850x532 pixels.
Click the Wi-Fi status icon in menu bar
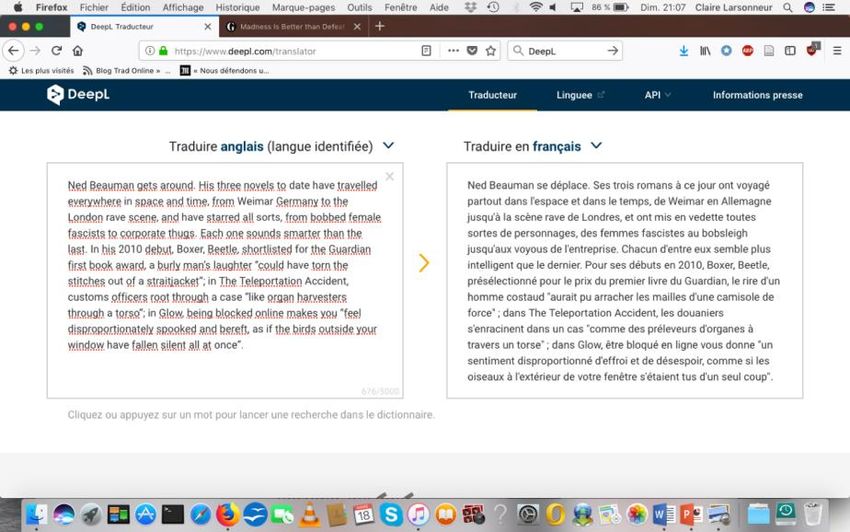tap(536, 8)
